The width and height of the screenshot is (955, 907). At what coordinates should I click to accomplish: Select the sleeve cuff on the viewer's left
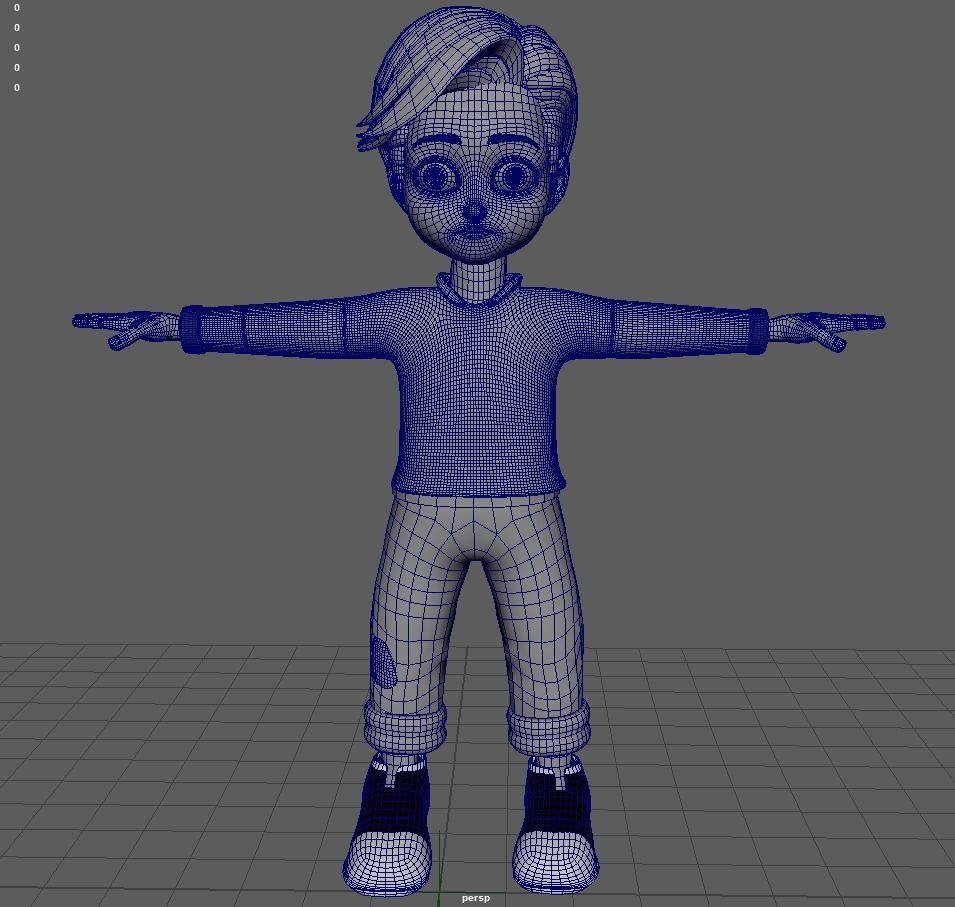coord(192,330)
